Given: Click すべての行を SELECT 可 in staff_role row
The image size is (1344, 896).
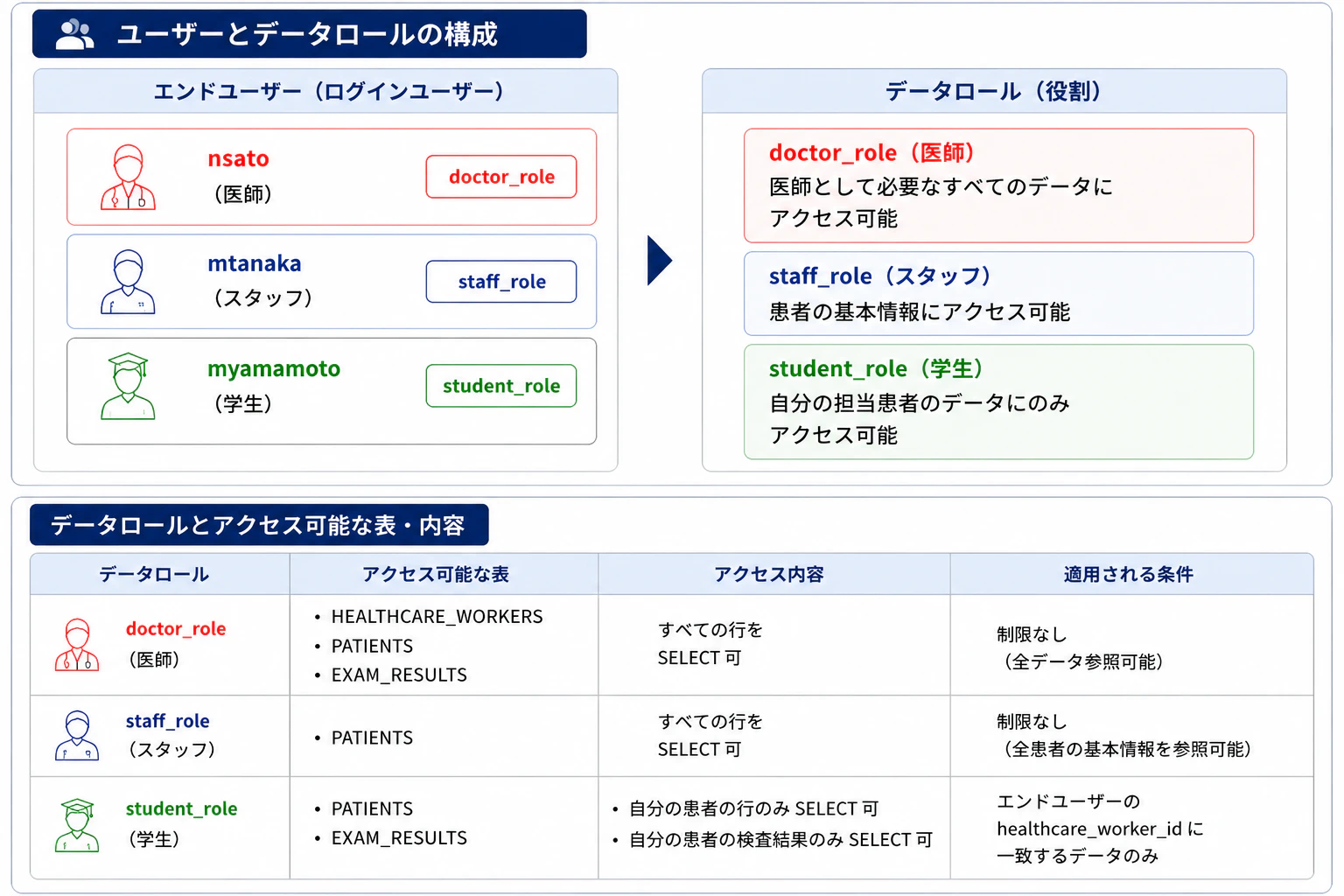Looking at the screenshot, I should tap(710, 735).
